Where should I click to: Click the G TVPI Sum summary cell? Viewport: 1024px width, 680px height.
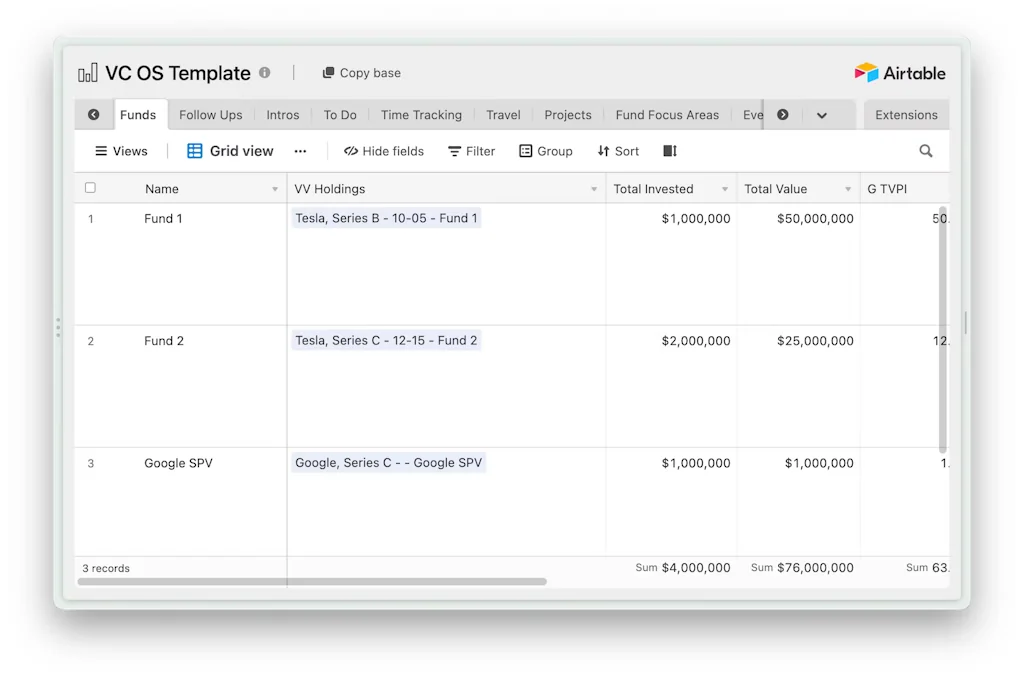927,568
